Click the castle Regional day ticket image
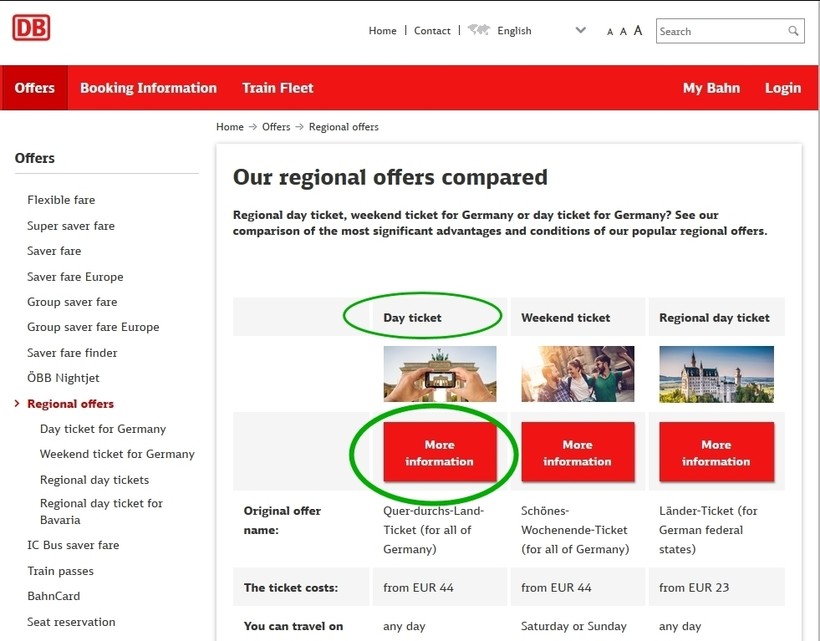The height and width of the screenshot is (641, 820). 716,373
